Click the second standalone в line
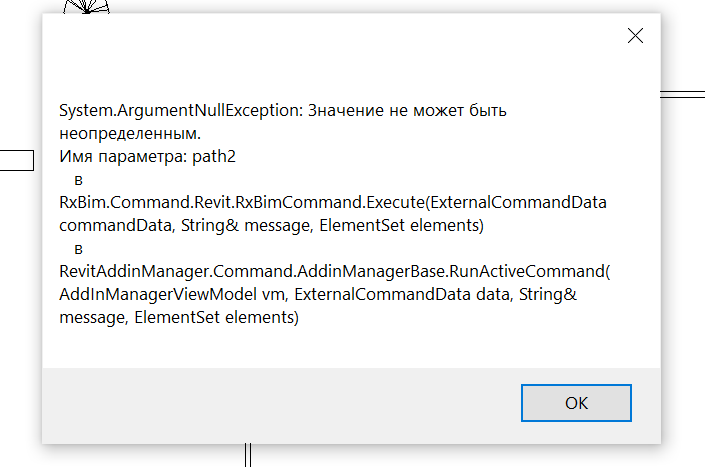The height and width of the screenshot is (467, 705). click(78, 249)
